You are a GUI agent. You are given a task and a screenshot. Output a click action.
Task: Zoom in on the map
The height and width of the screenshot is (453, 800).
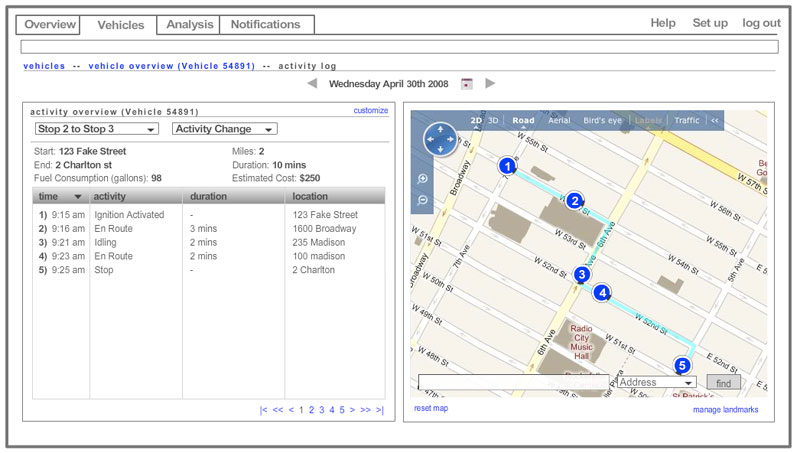tap(422, 179)
